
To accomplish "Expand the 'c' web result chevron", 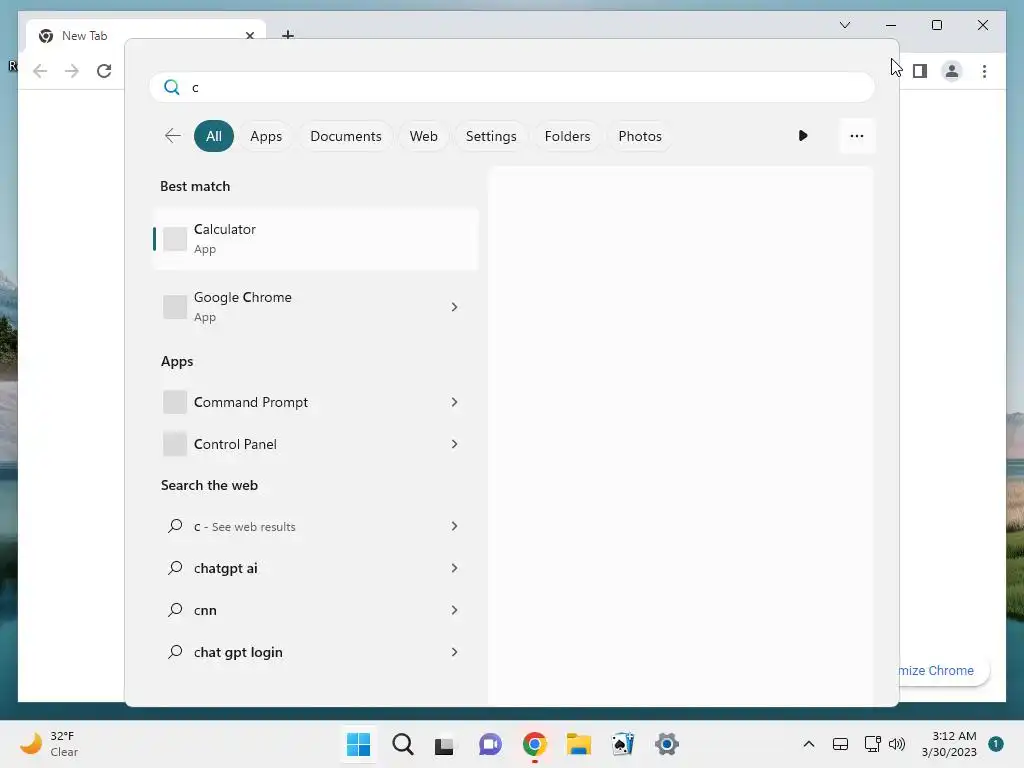I will pyautogui.click(x=455, y=526).
